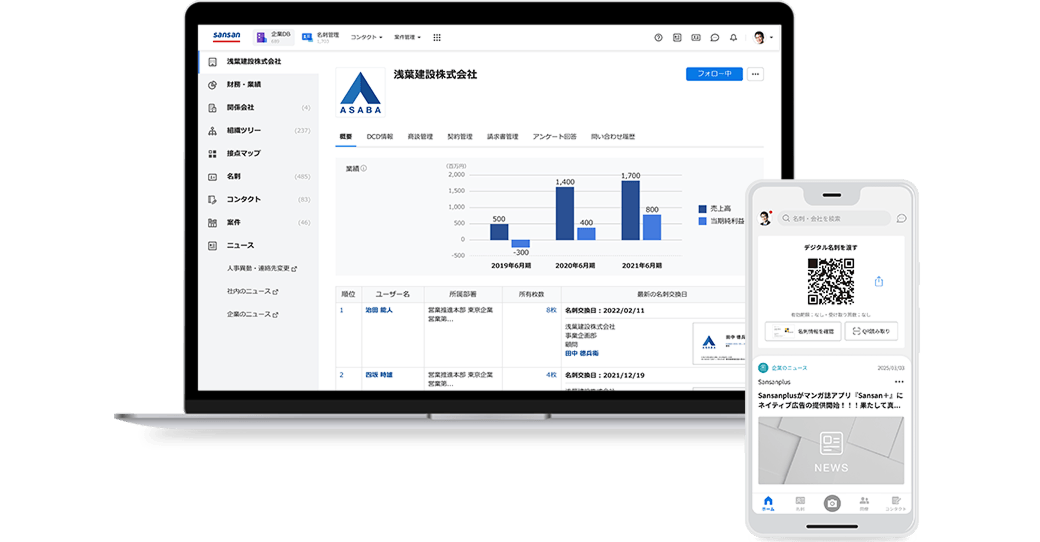
Task: Click contact link 田中 徳兵衛
Action: pyautogui.click(x=582, y=354)
